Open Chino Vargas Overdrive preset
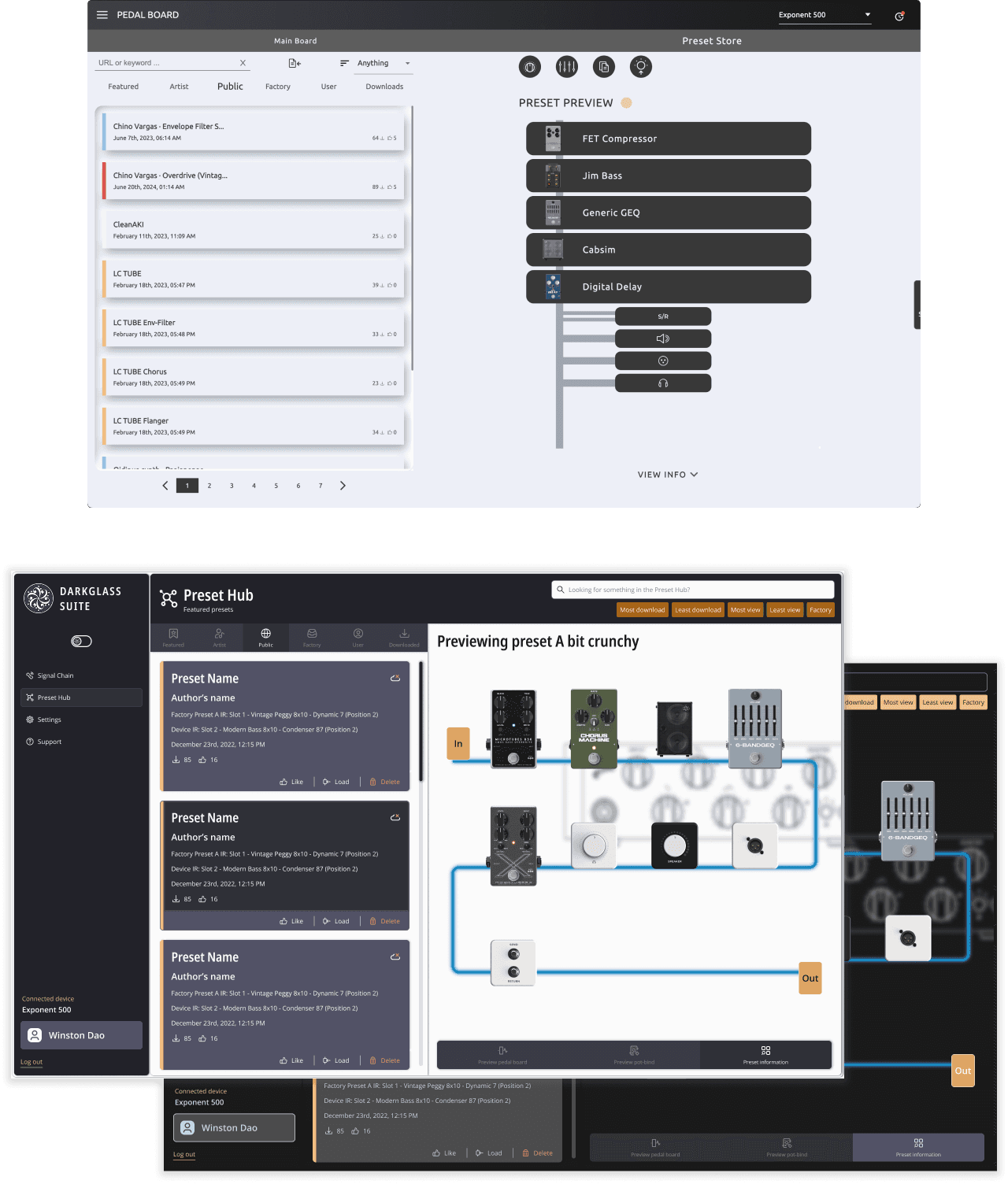The width and height of the screenshot is (1008, 1184). click(254, 180)
